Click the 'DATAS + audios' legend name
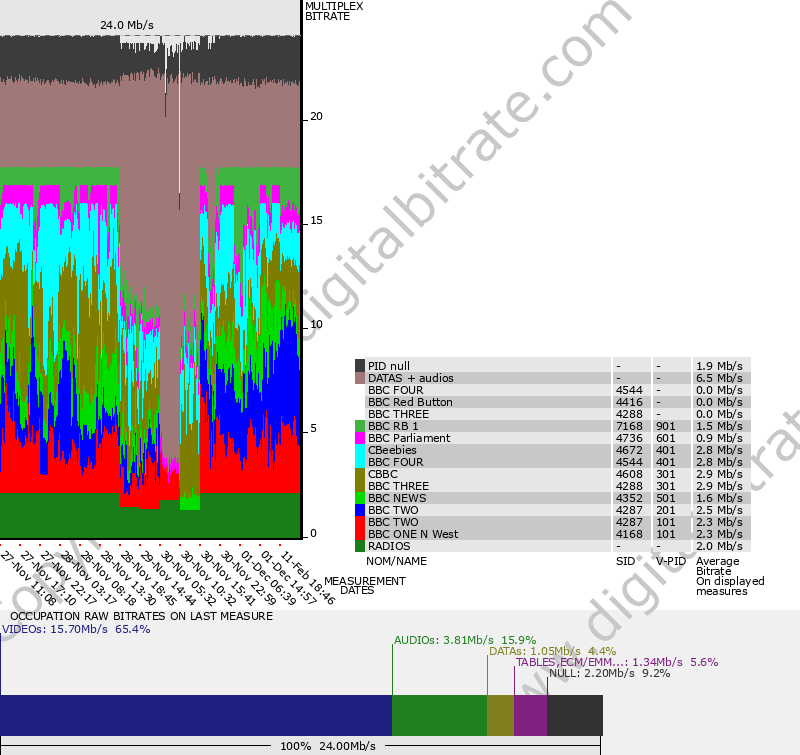Image resolution: width=800 pixels, height=755 pixels. point(411,378)
